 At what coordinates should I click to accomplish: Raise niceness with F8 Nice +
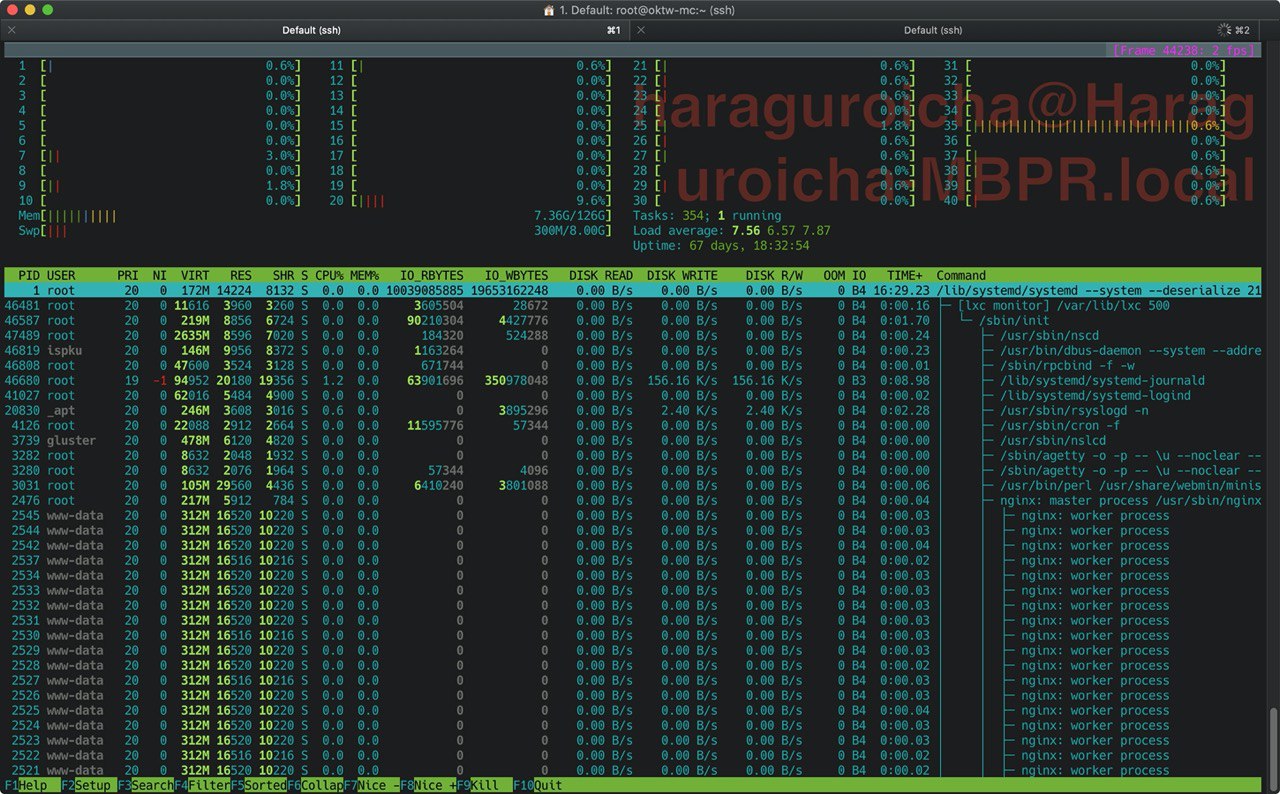click(x=428, y=786)
